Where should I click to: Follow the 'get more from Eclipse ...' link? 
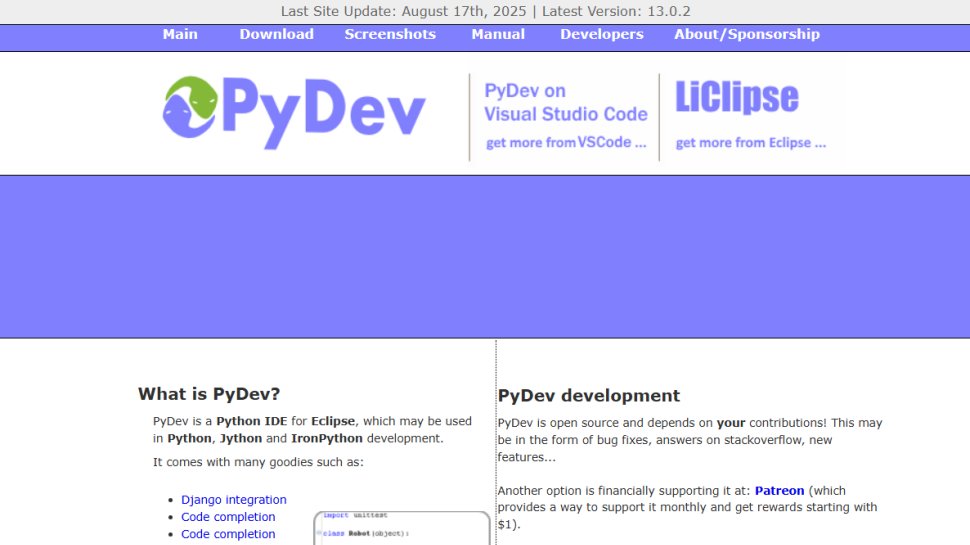[x=750, y=143]
